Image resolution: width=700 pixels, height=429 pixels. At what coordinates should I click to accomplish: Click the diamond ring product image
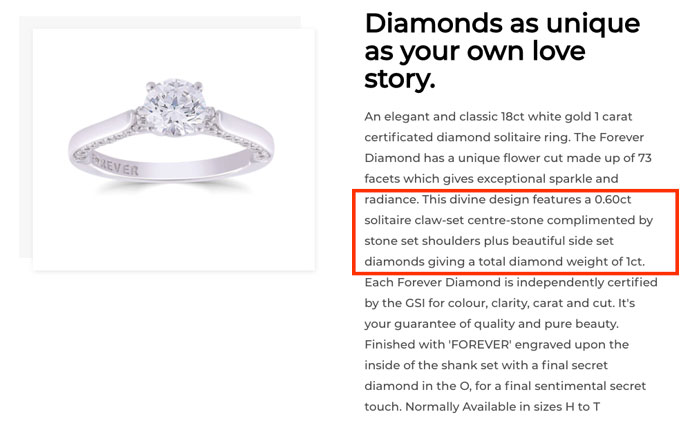[174, 150]
